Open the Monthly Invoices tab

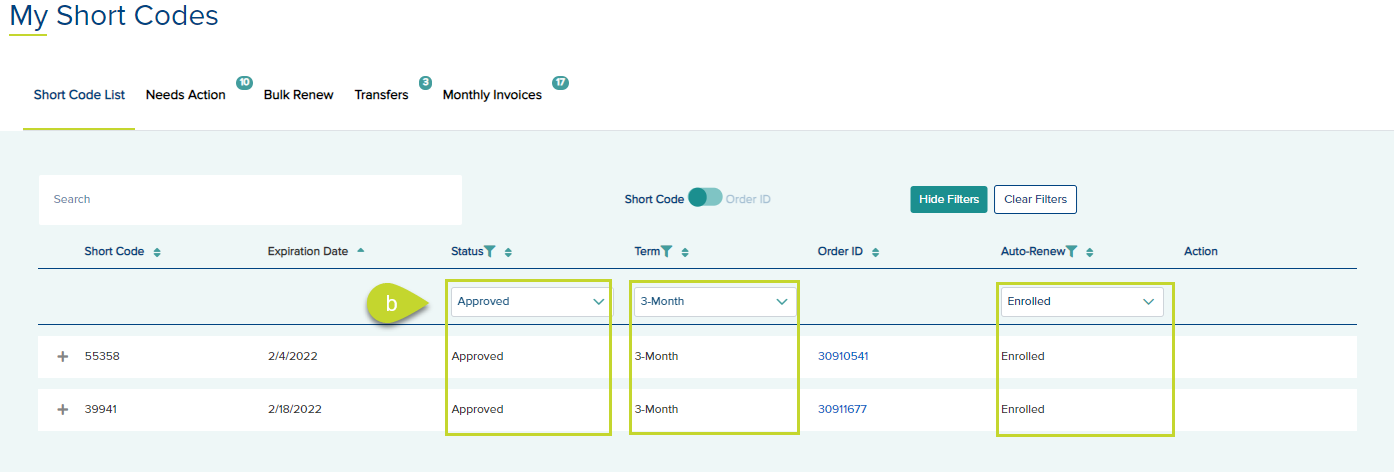(x=492, y=95)
